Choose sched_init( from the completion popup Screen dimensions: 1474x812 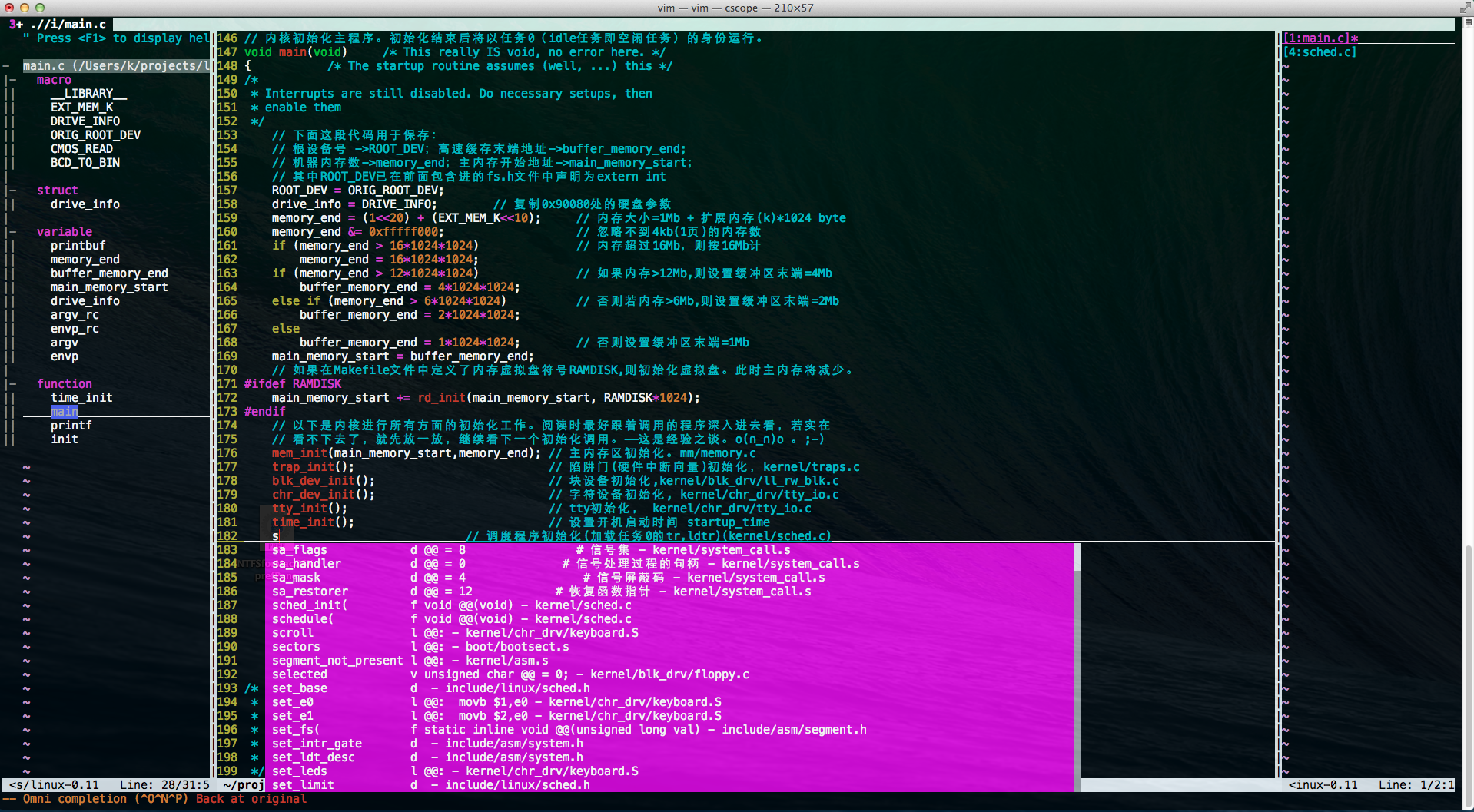click(x=310, y=605)
